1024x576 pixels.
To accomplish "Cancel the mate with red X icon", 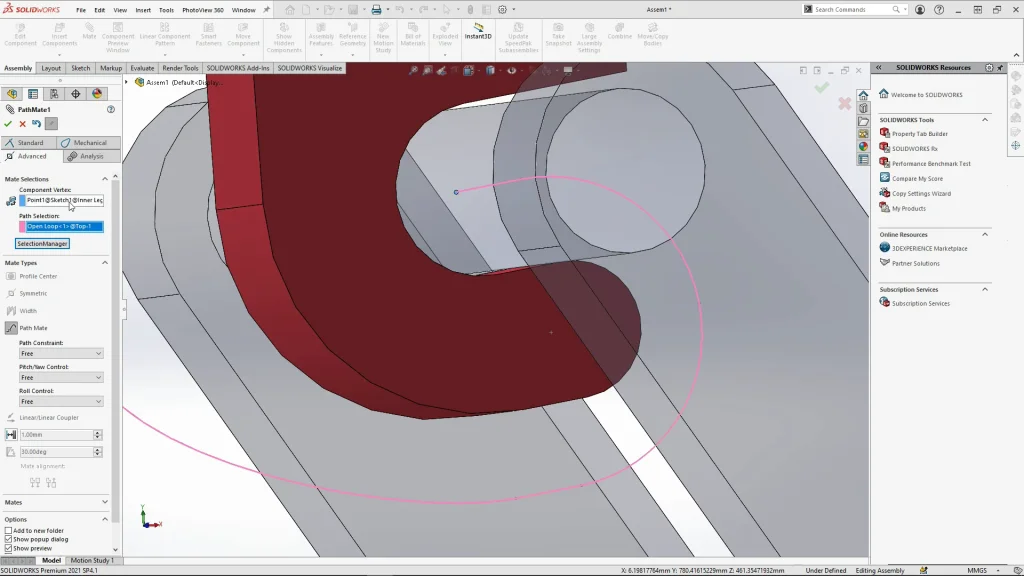I will pos(22,124).
